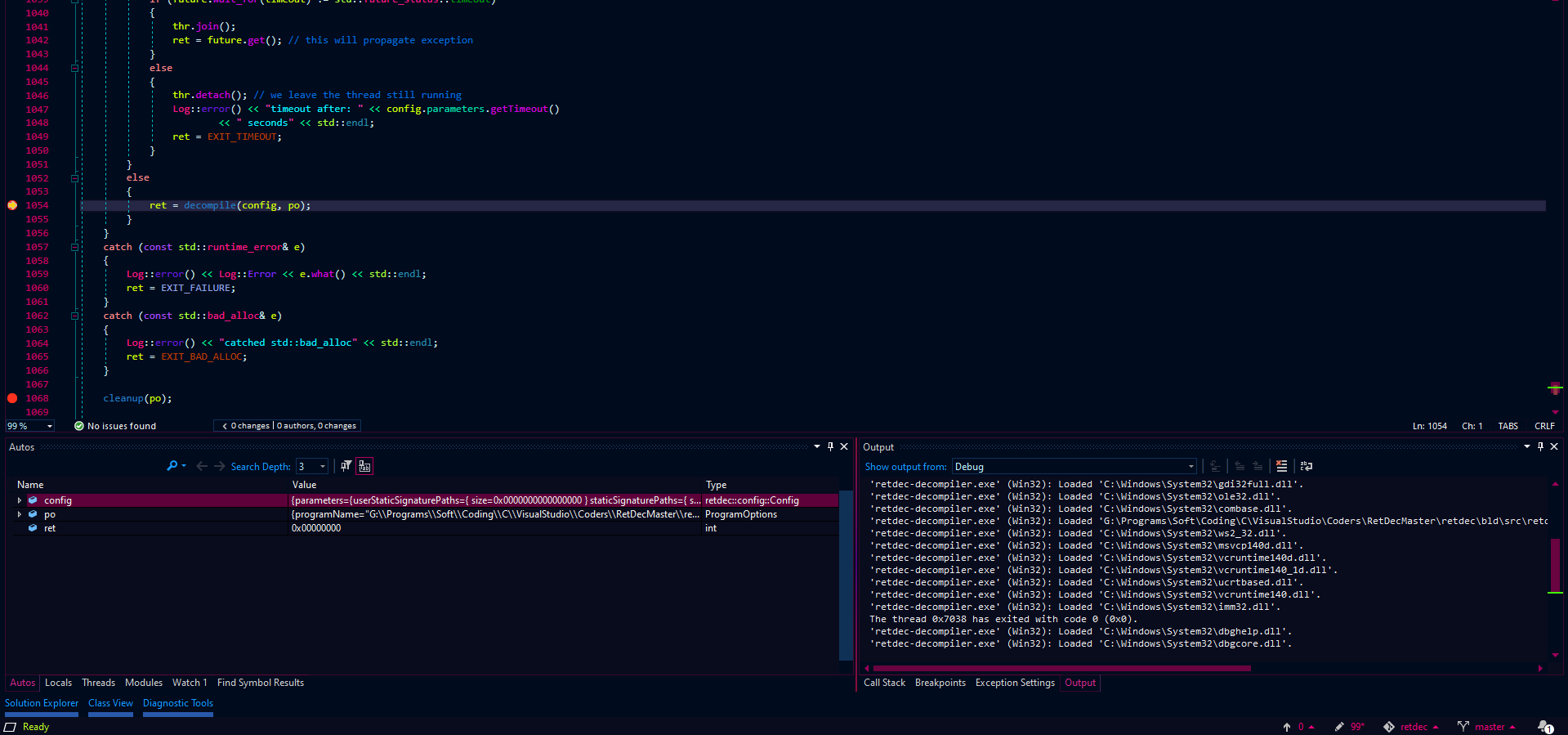
Task: Open the Output window position menu arrow
Action: click(1526, 446)
